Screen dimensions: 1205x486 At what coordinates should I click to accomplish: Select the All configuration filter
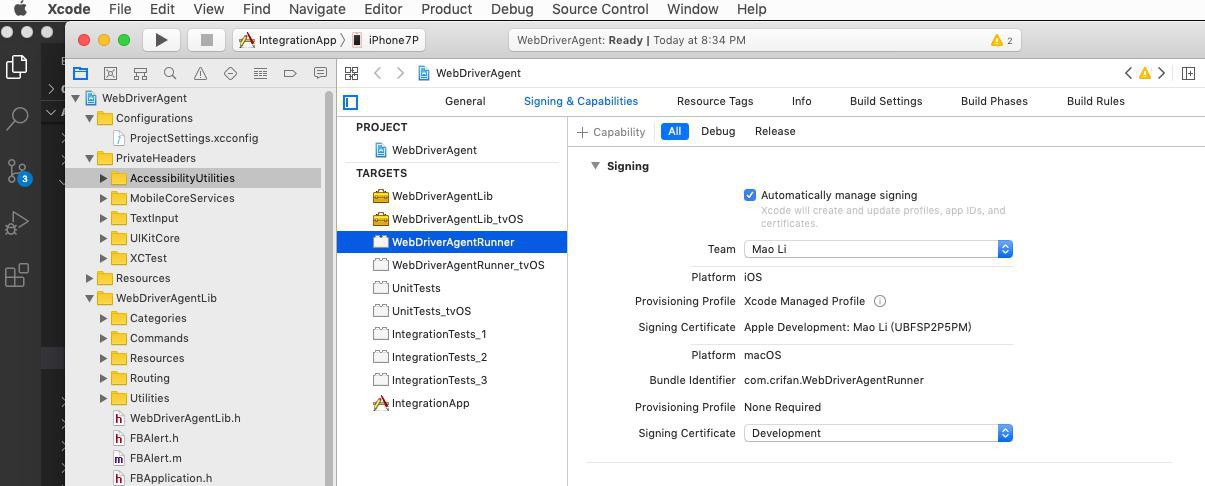tap(675, 131)
